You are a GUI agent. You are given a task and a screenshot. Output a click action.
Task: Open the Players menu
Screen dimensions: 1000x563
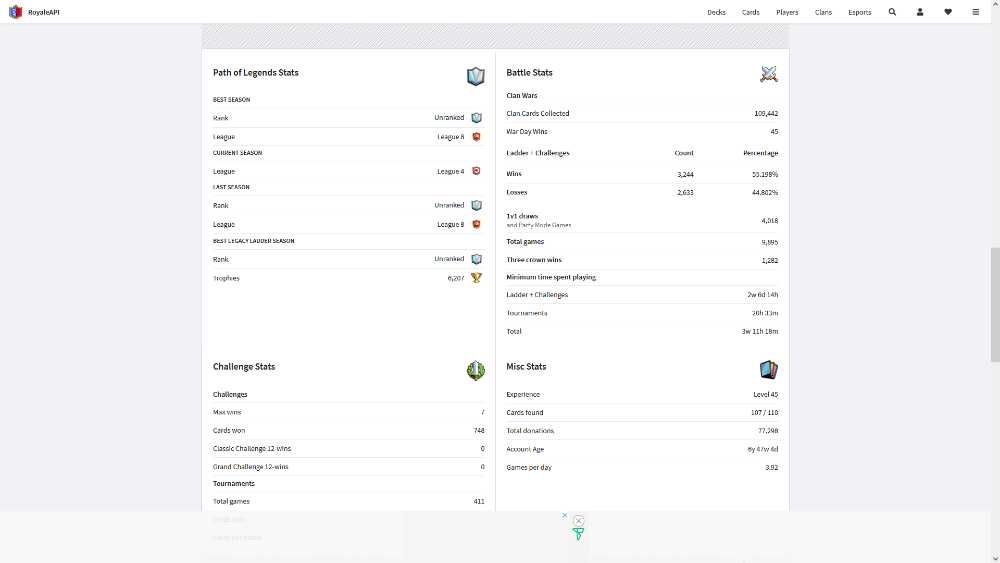787,12
